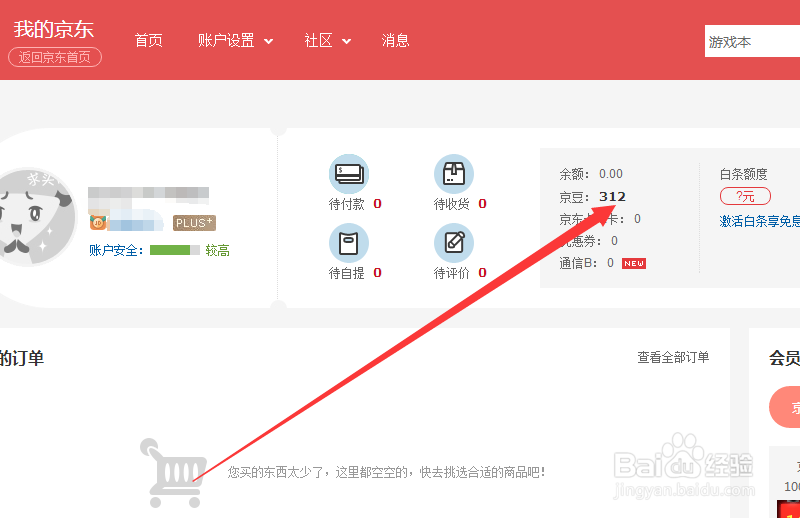
Task: Click the 优惠券 count 0
Action: [x=614, y=241]
